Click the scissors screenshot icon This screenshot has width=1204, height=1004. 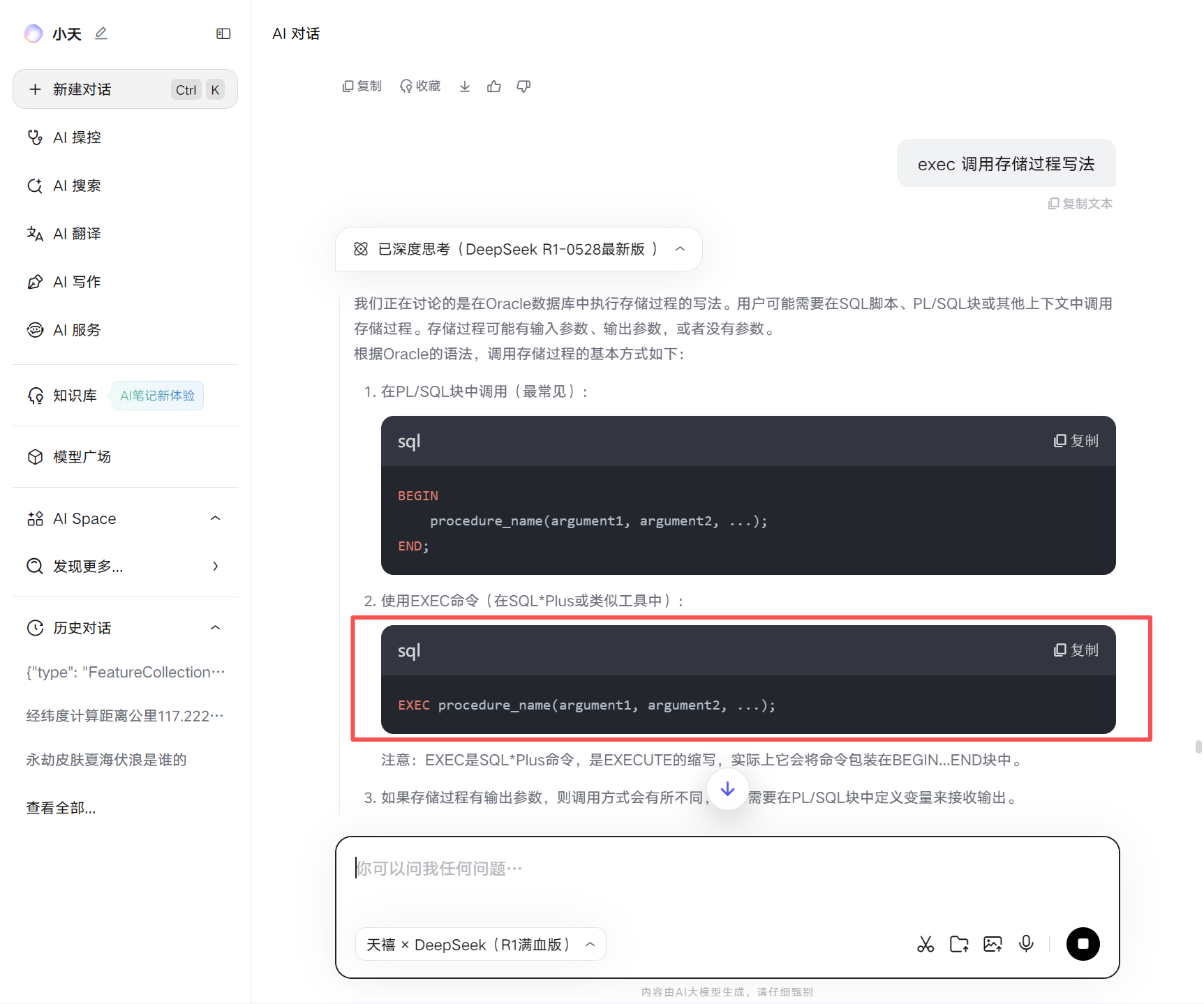click(x=926, y=944)
